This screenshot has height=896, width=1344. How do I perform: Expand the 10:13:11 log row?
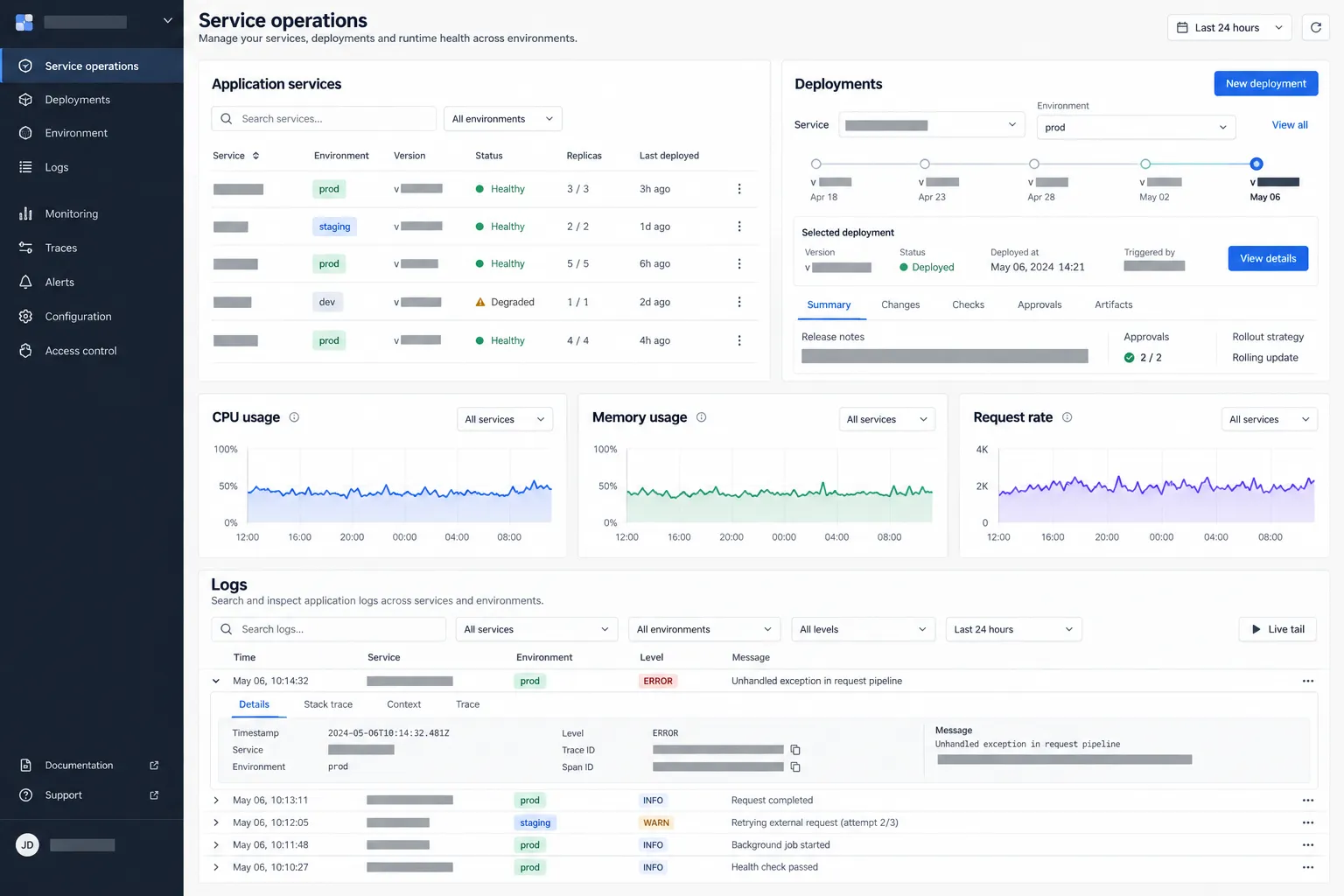pos(216,801)
